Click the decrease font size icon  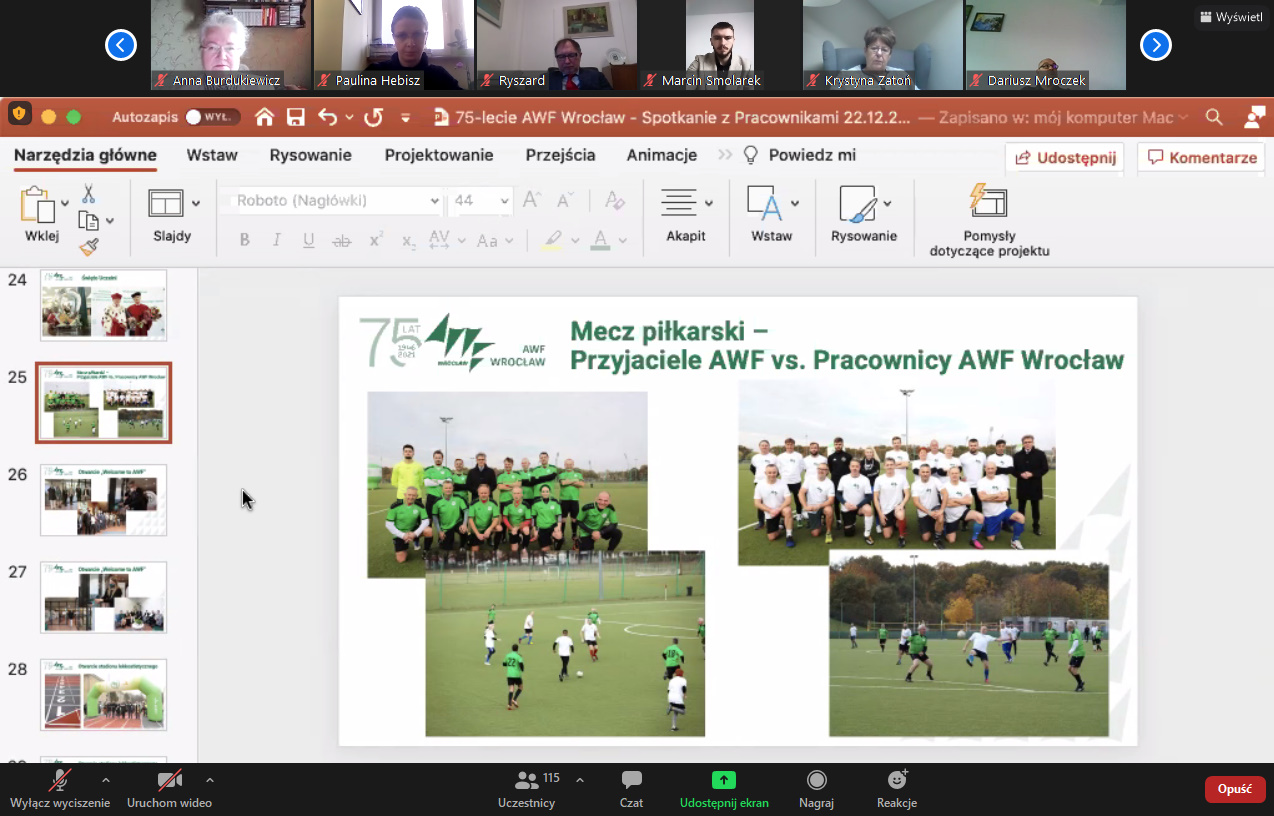565,200
